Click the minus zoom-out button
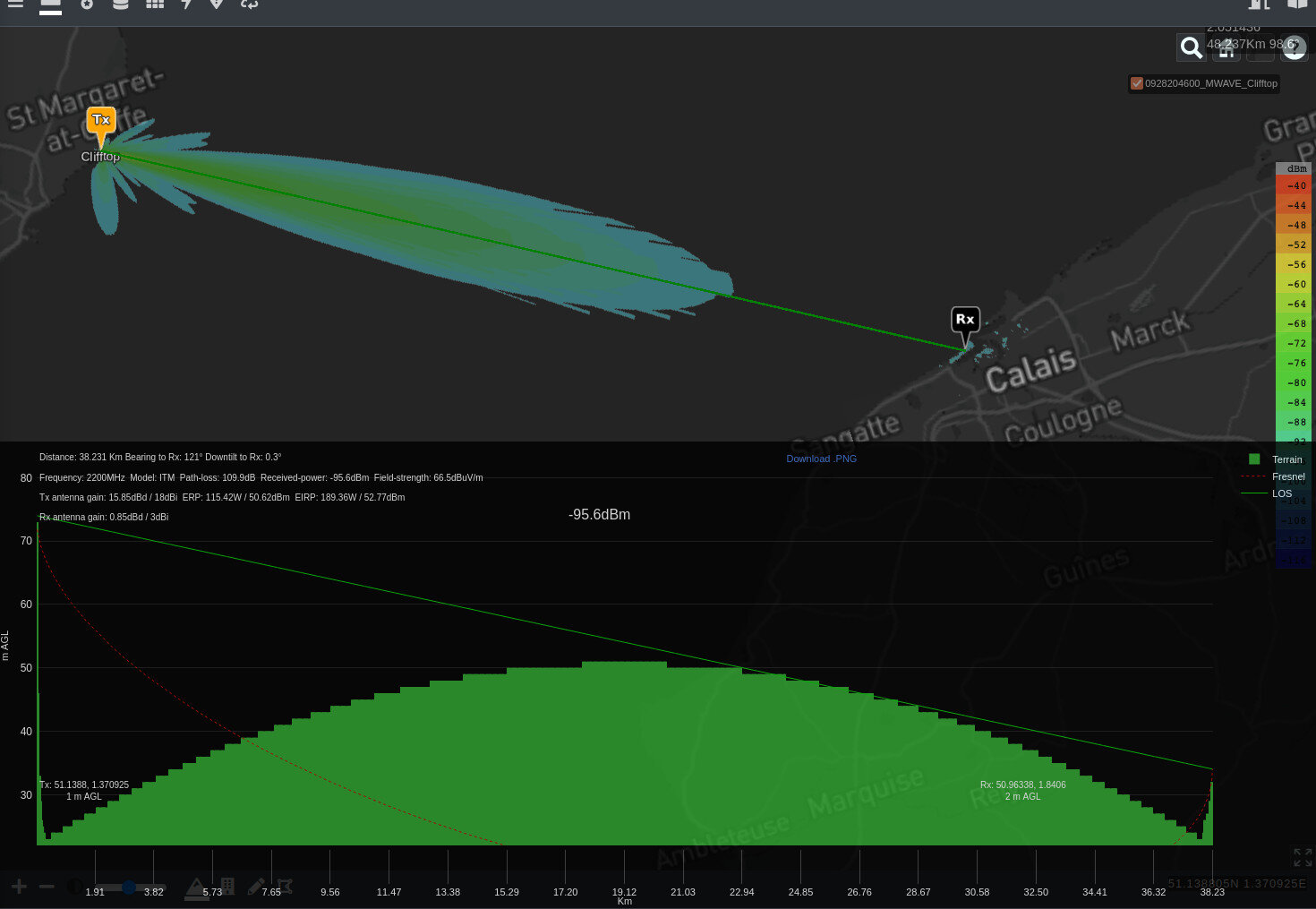The height and width of the screenshot is (909, 1316). (x=47, y=887)
